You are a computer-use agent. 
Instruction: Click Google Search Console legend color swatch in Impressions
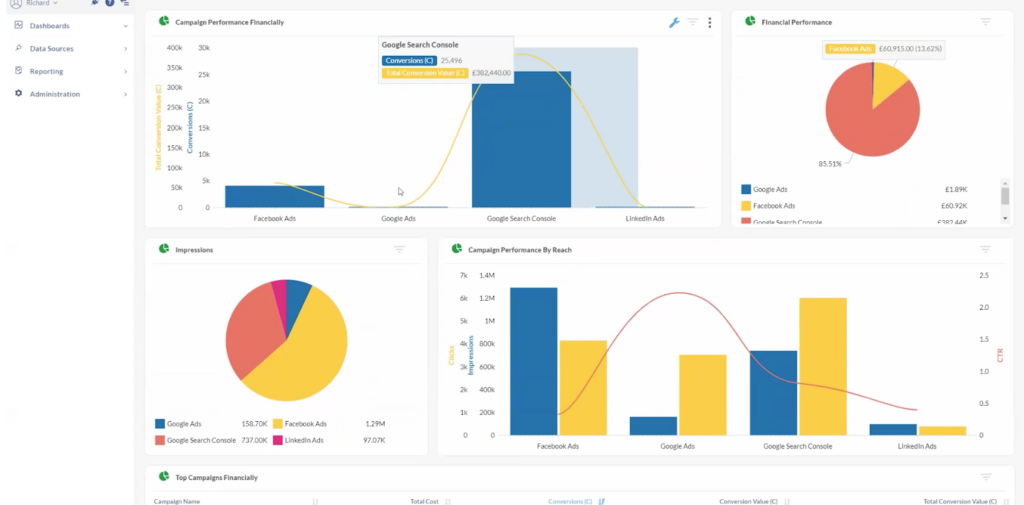point(159,440)
